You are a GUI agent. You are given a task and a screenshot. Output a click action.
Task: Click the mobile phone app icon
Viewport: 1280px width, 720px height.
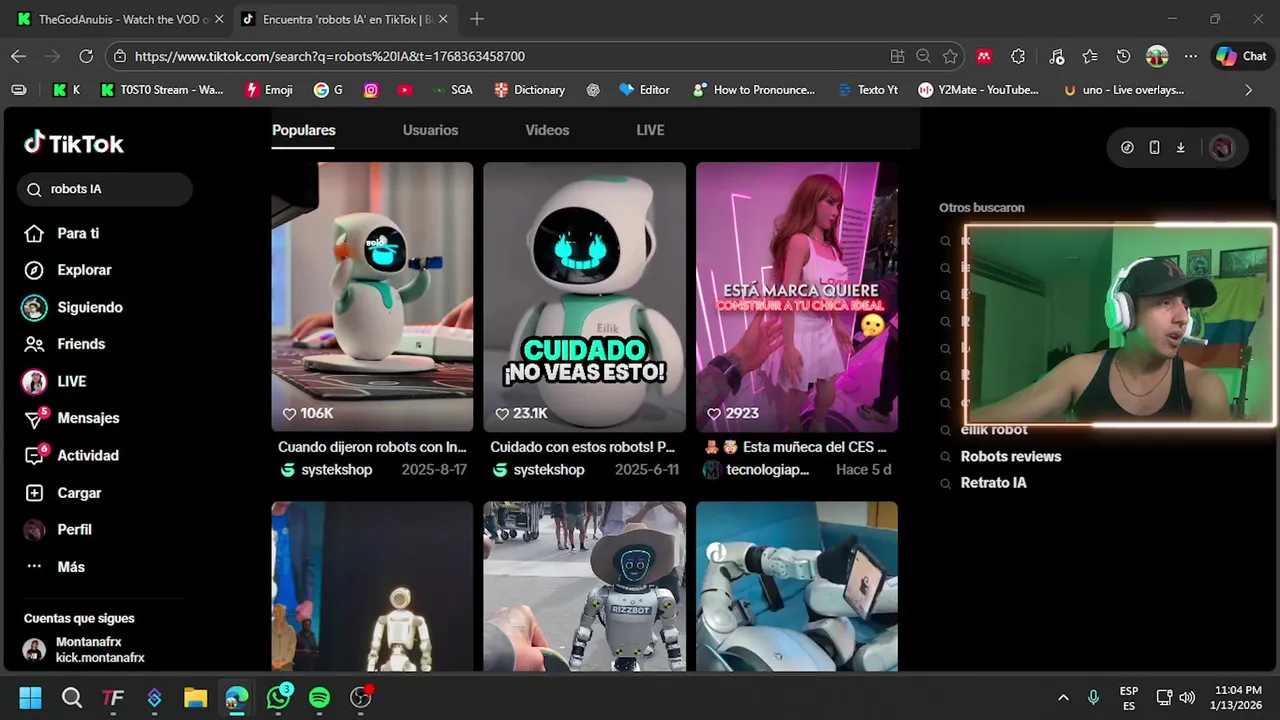coord(1154,147)
